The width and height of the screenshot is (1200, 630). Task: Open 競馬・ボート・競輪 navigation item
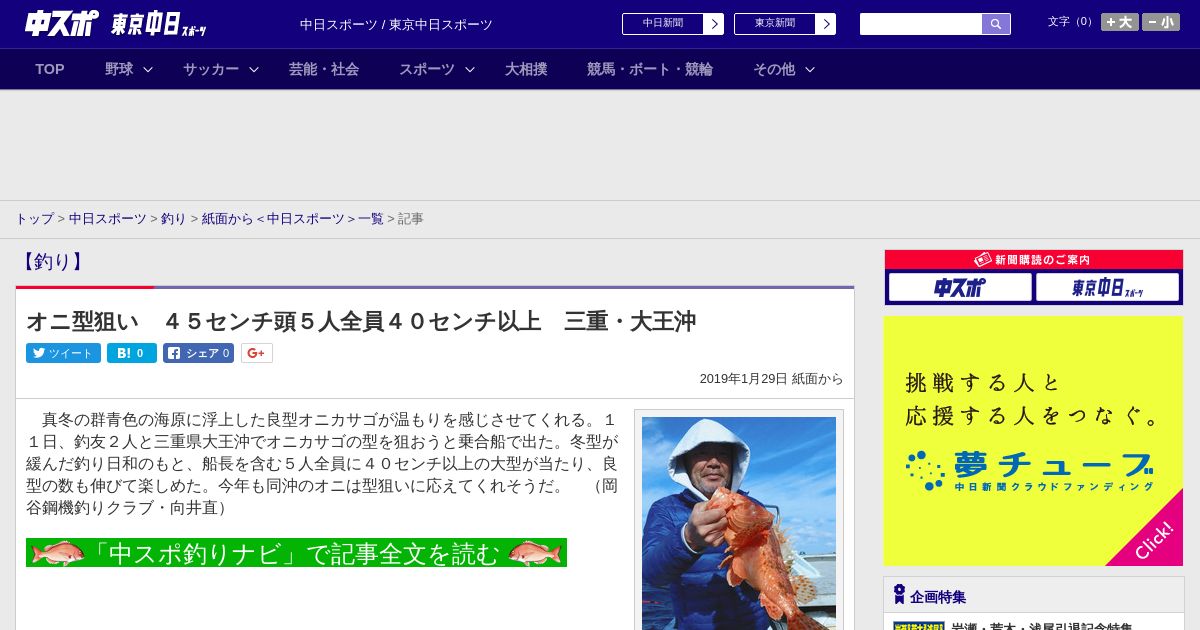pos(650,69)
